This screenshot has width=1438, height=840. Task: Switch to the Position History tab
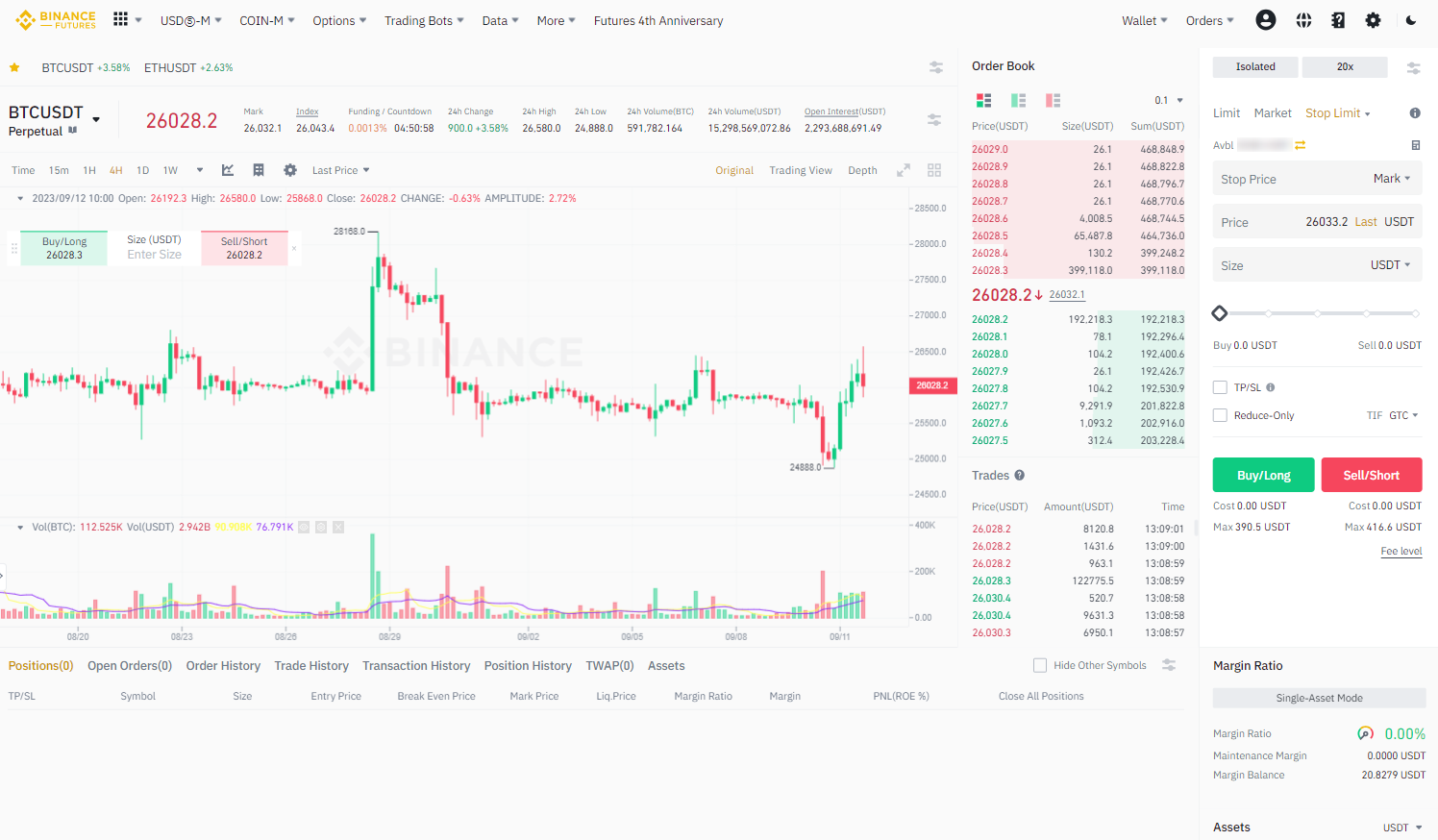click(x=528, y=665)
